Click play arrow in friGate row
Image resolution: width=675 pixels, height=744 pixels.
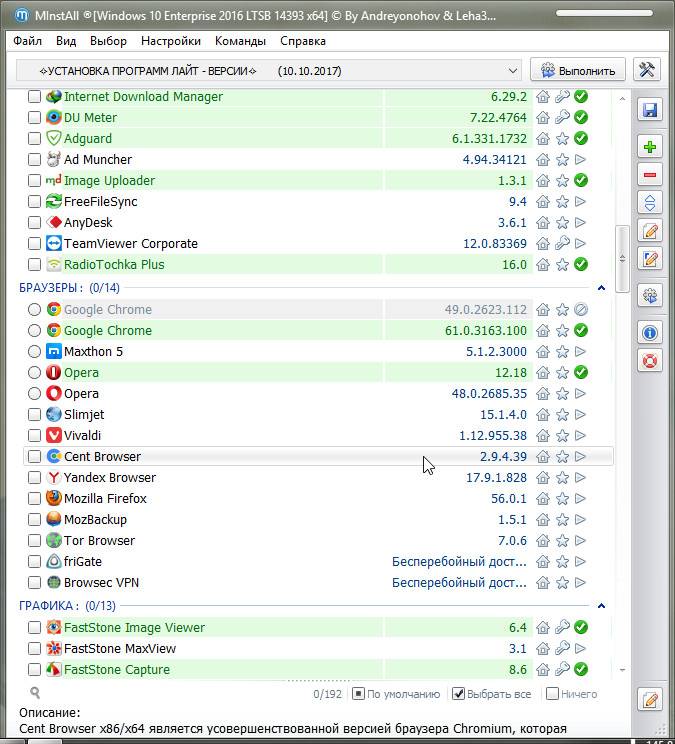[x=580, y=562]
